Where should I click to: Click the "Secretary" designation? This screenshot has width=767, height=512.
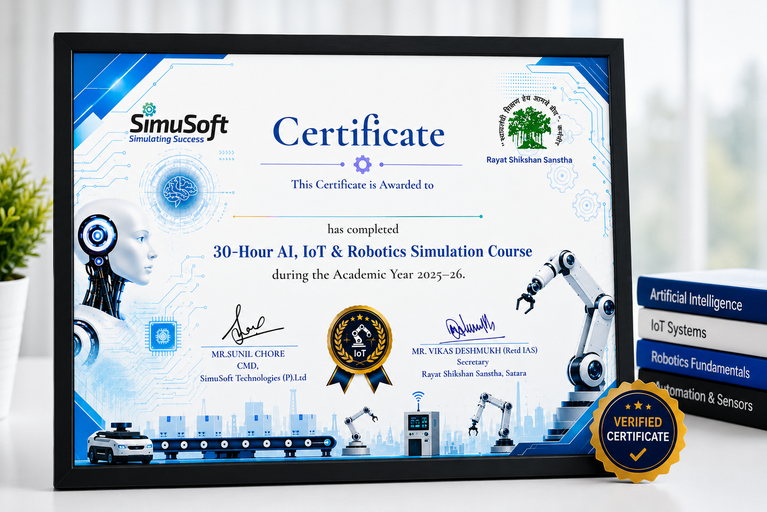(x=473, y=362)
